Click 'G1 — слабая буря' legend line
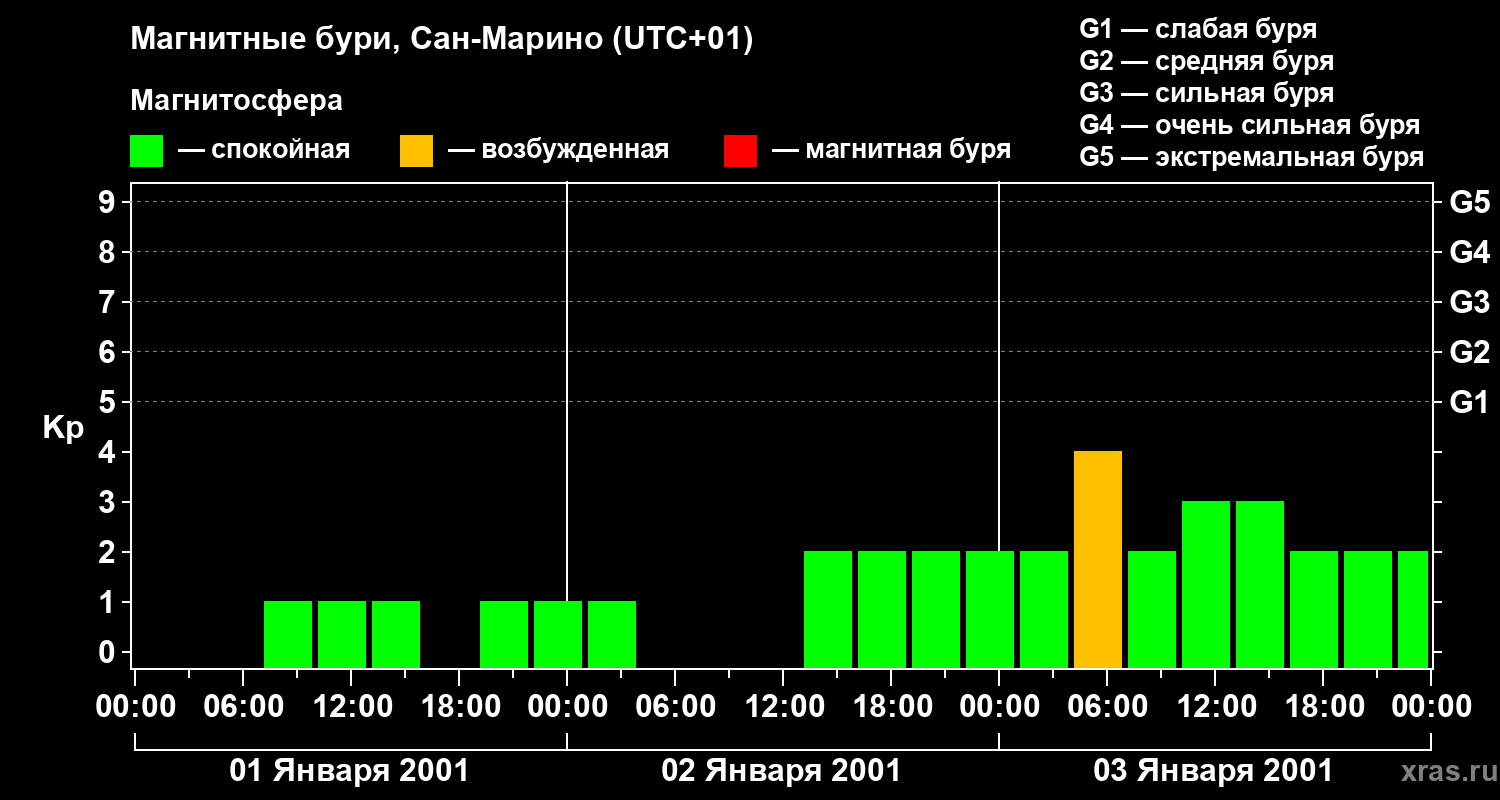 pyautogui.click(x=1198, y=29)
